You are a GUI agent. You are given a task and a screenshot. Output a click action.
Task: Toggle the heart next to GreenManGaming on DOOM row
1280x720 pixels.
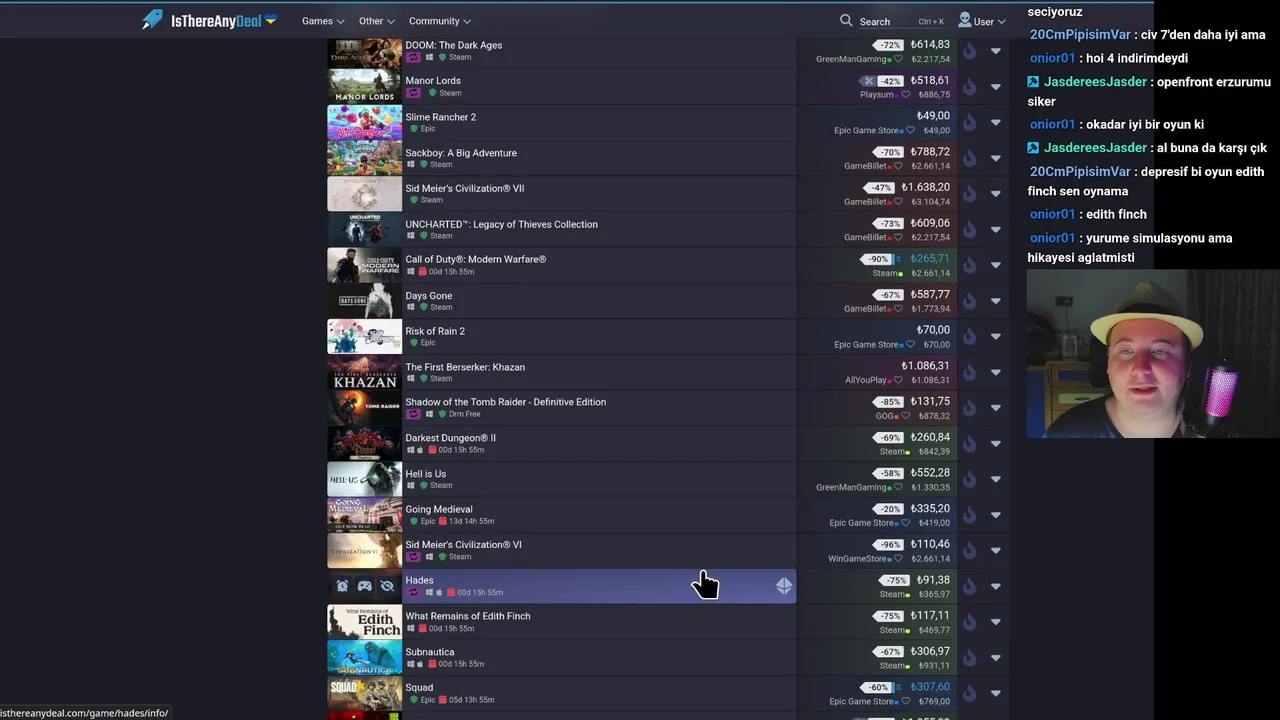(x=898, y=59)
